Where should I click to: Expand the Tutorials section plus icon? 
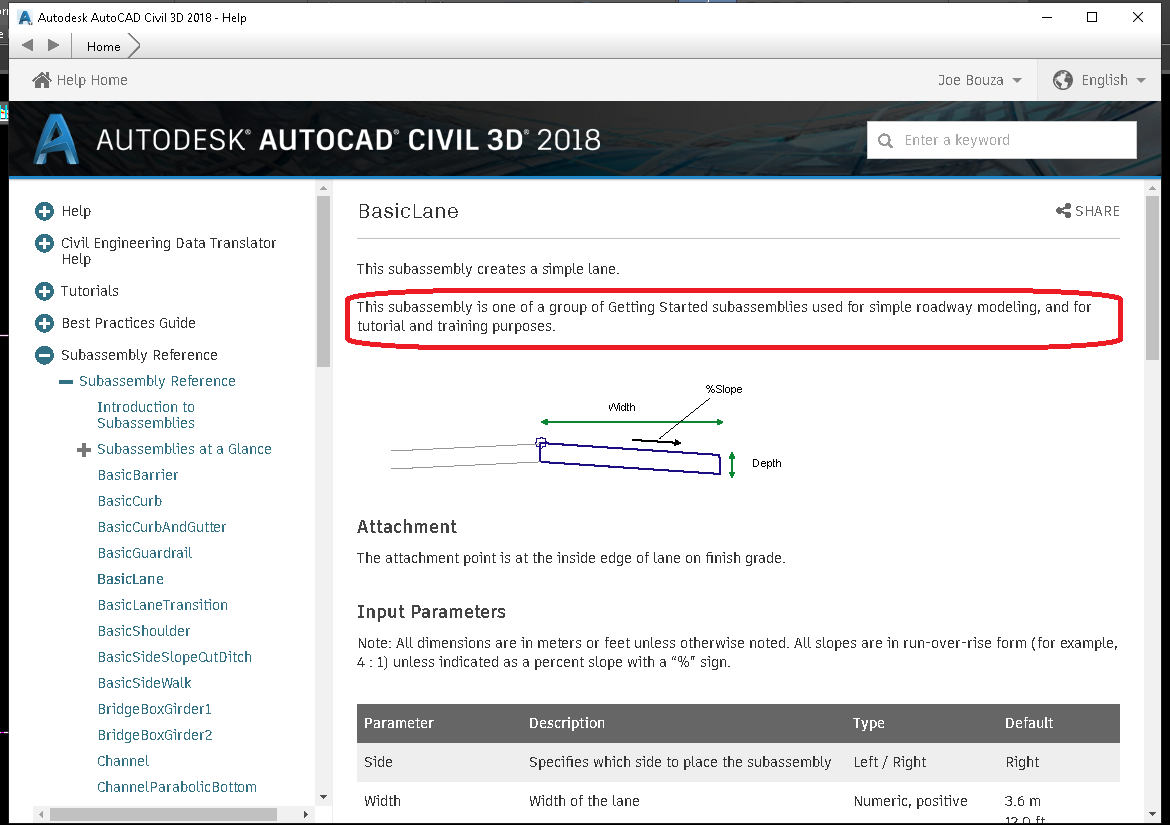tap(44, 291)
